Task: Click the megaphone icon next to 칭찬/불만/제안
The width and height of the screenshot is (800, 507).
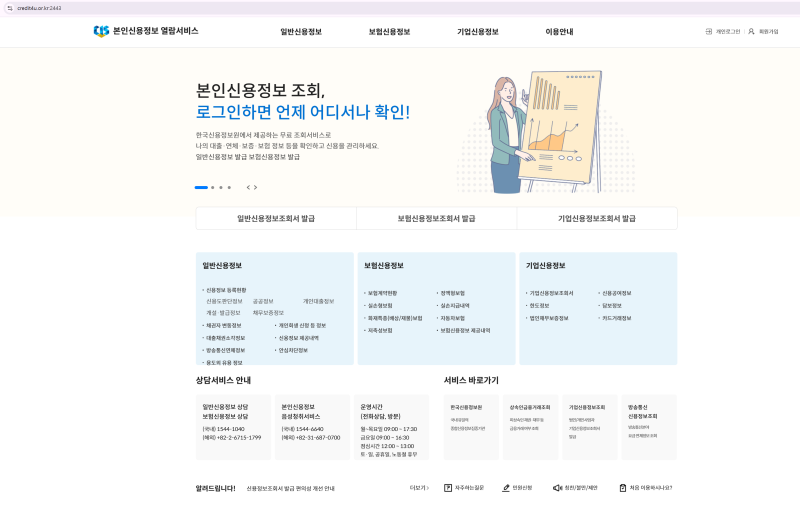Action: coord(558,488)
